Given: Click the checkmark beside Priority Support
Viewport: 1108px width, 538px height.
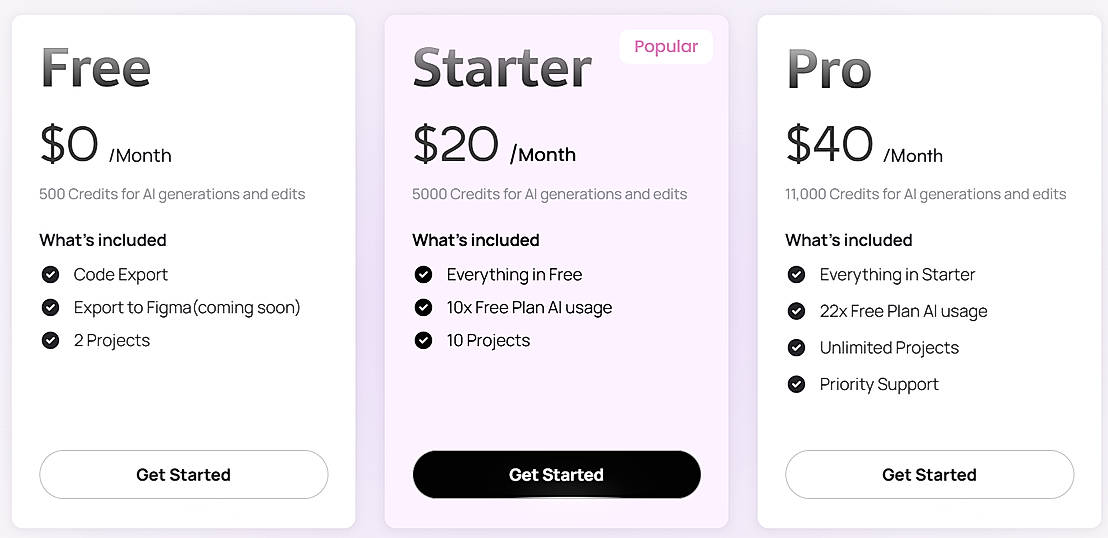Looking at the screenshot, I should click(x=796, y=384).
